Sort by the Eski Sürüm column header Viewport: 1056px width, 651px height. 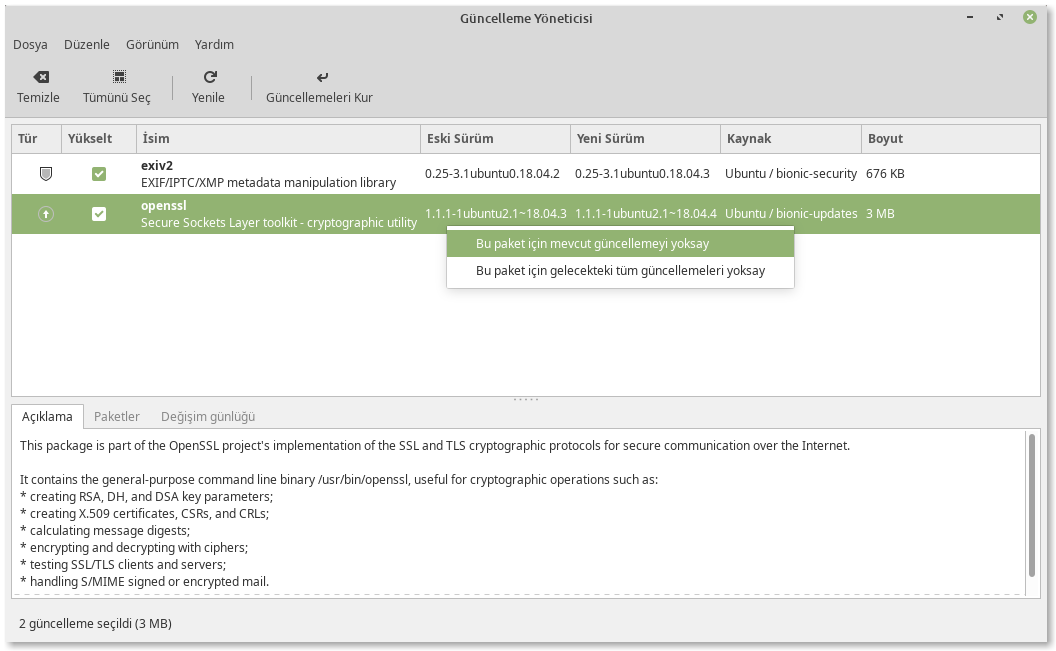tap(496, 139)
